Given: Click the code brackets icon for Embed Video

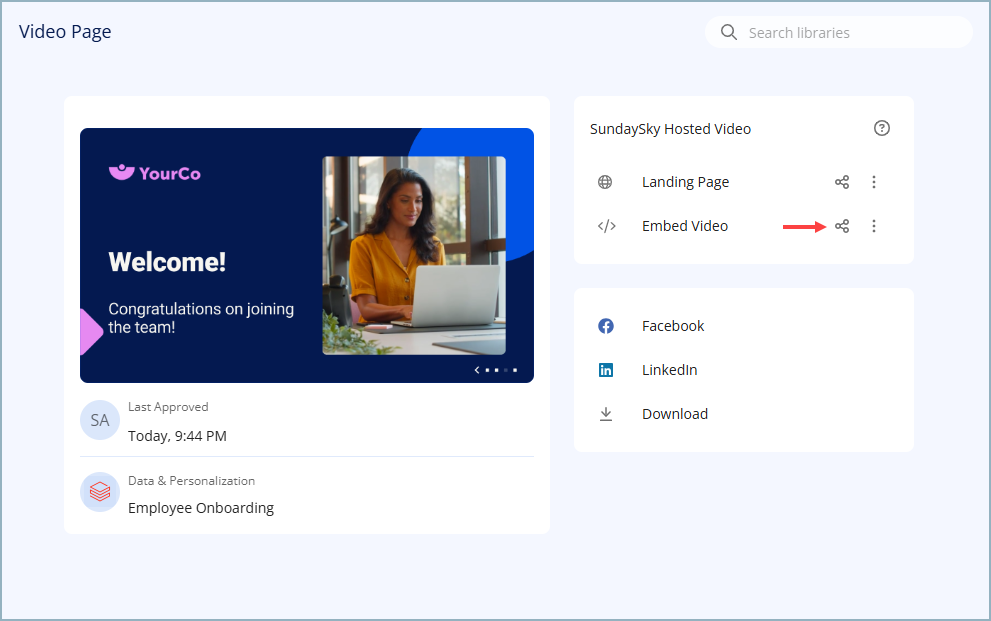Looking at the screenshot, I should [x=606, y=226].
